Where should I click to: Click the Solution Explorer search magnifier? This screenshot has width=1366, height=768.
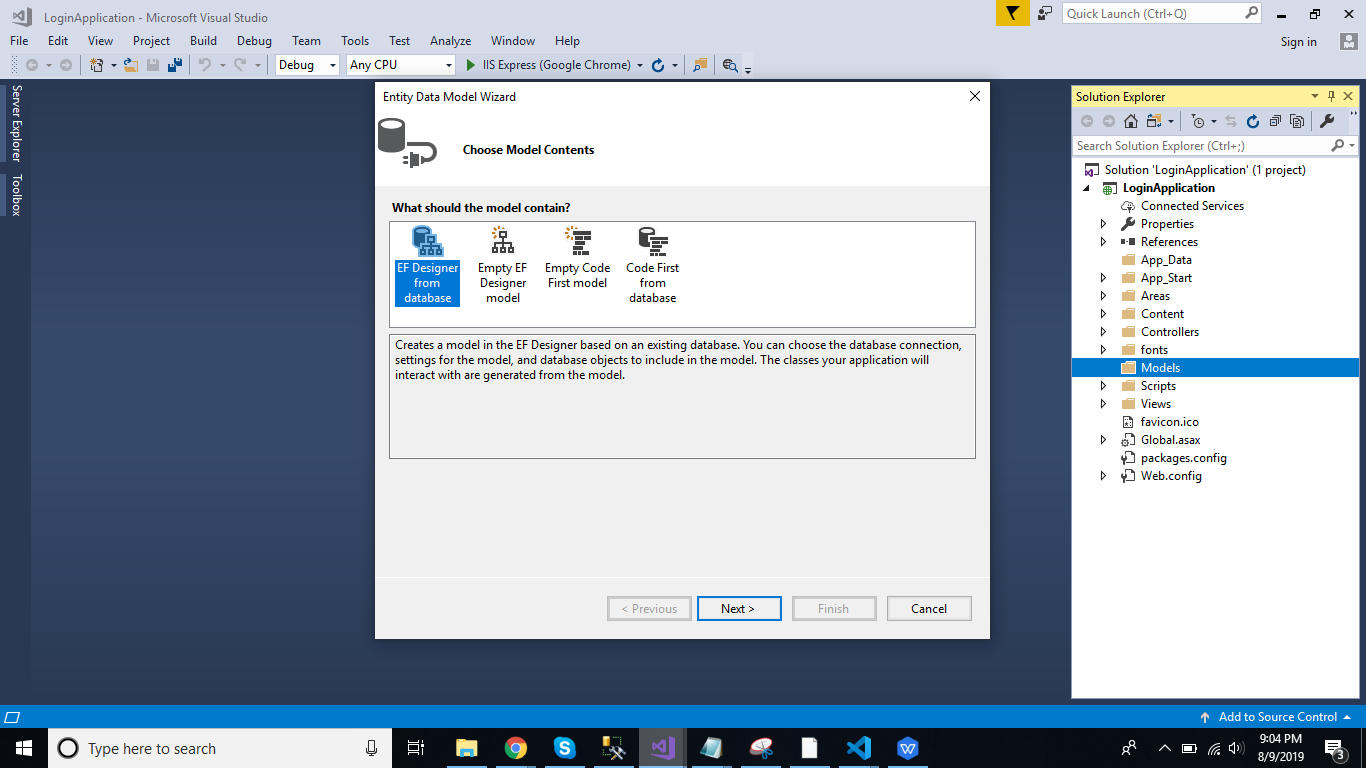(x=1338, y=146)
